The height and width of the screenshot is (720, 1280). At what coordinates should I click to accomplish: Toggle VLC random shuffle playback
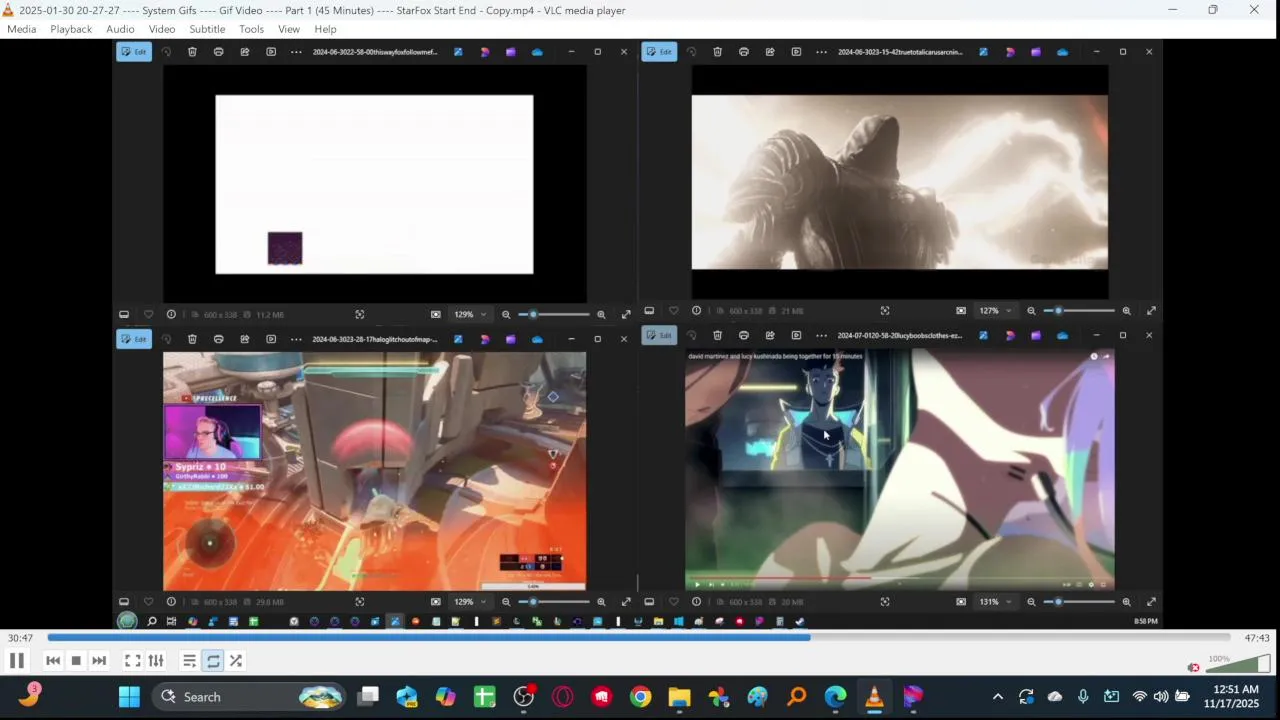coord(236,661)
